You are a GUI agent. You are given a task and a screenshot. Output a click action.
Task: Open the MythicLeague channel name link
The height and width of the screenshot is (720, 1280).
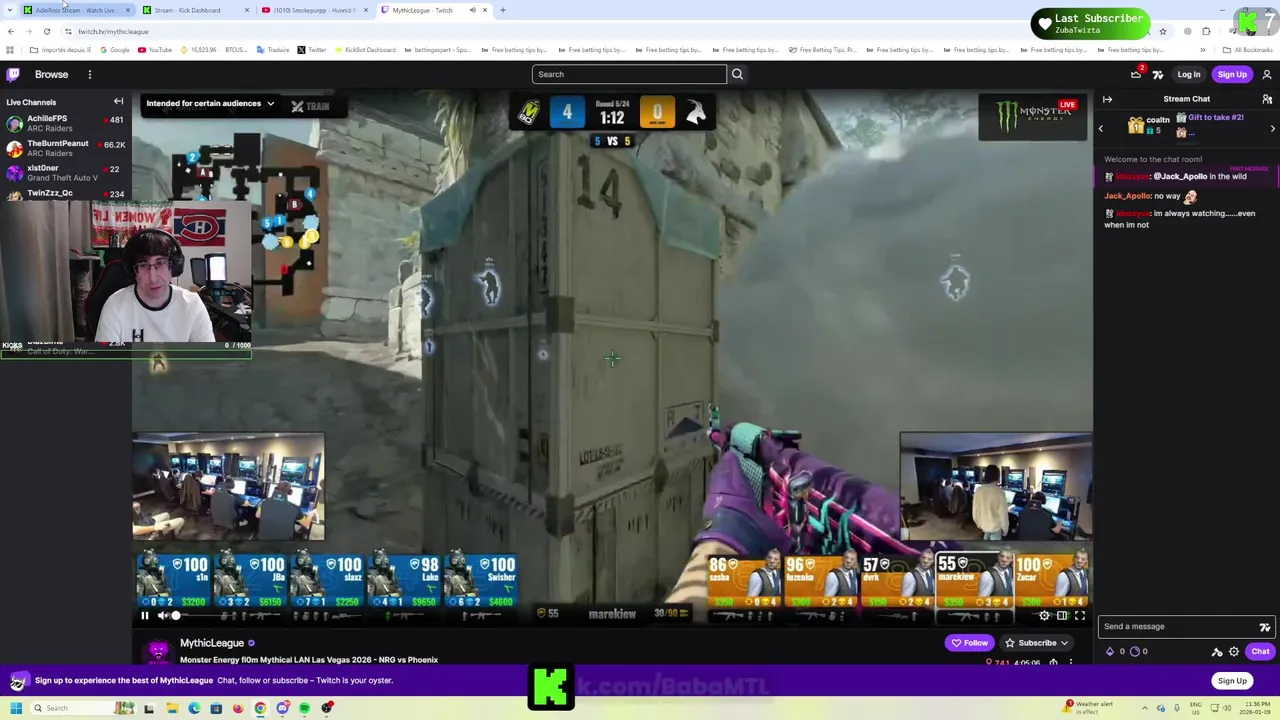(x=212, y=643)
